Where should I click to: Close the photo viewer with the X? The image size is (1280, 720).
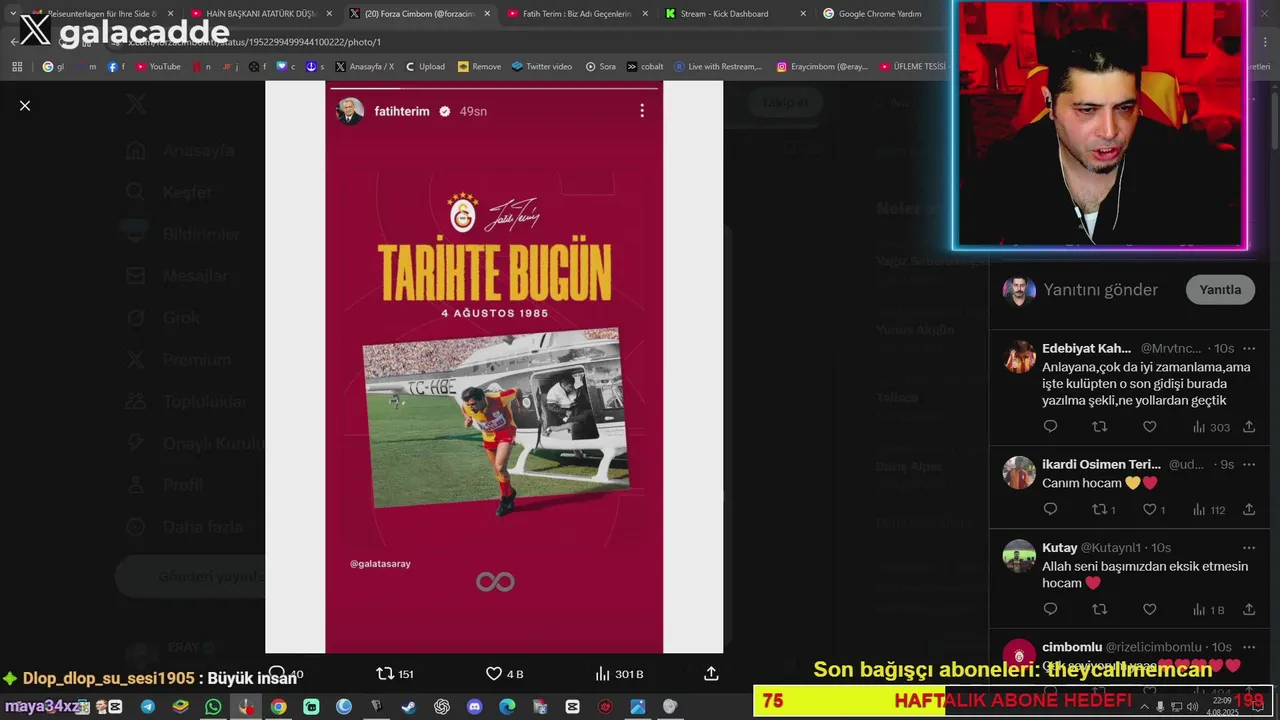[25, 105]
